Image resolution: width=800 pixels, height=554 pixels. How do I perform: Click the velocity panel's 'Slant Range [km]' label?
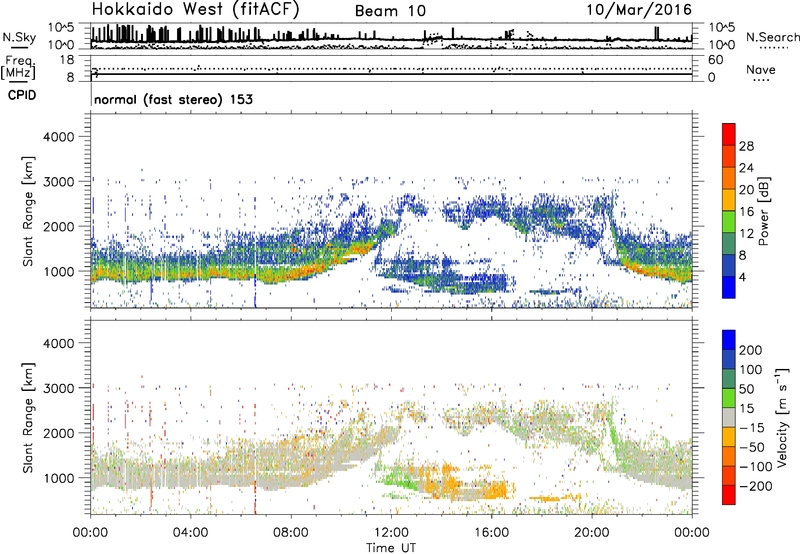tap(28, 418)
